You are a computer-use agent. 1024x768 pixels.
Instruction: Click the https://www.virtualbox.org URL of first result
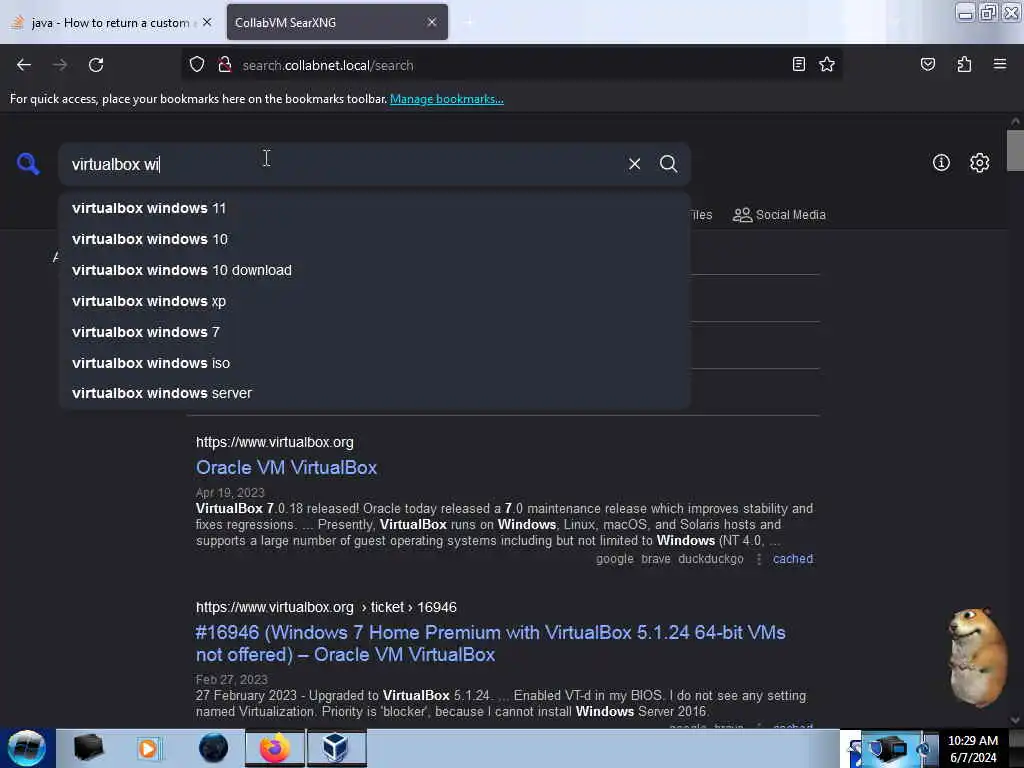click(x=275, y=442)
